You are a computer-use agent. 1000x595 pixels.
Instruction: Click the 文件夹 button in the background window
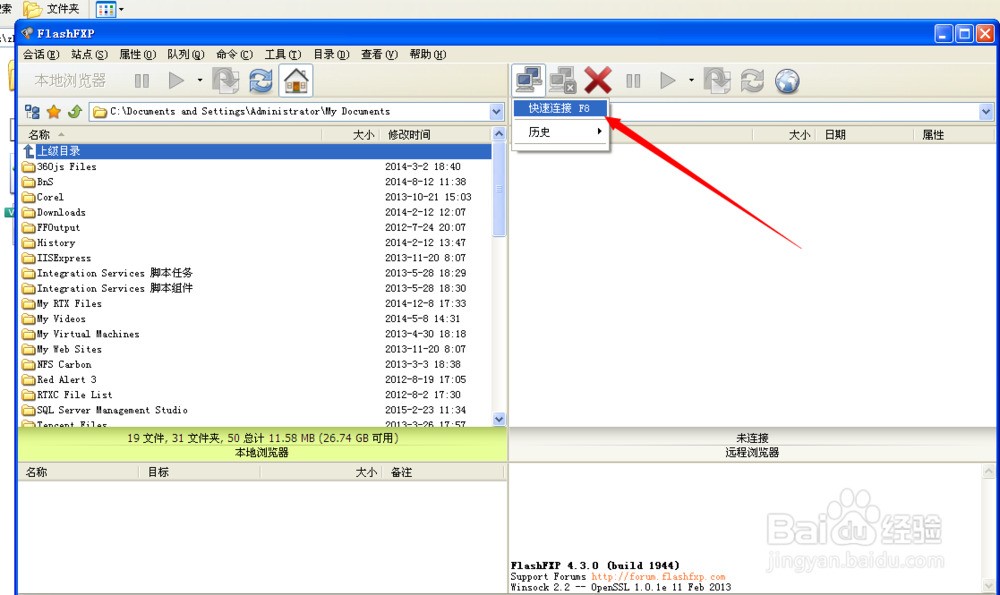pos(52,9)
